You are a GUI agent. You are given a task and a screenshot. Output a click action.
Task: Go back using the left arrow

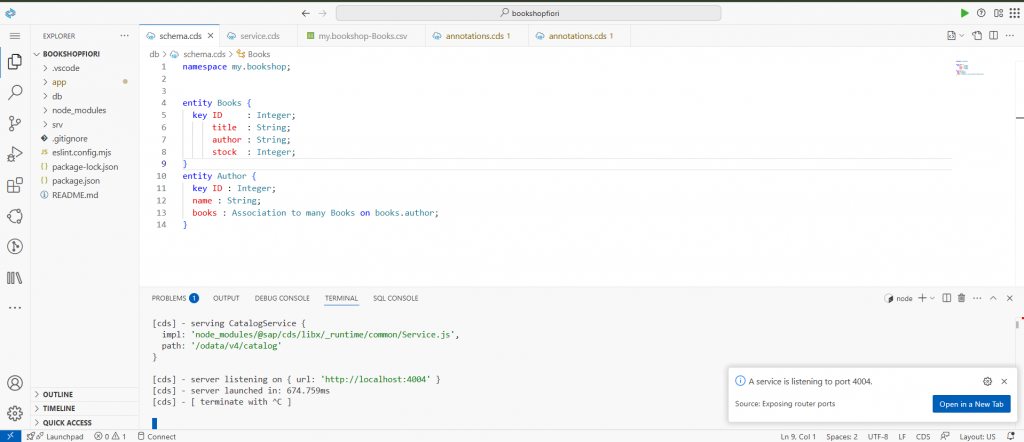305,13
